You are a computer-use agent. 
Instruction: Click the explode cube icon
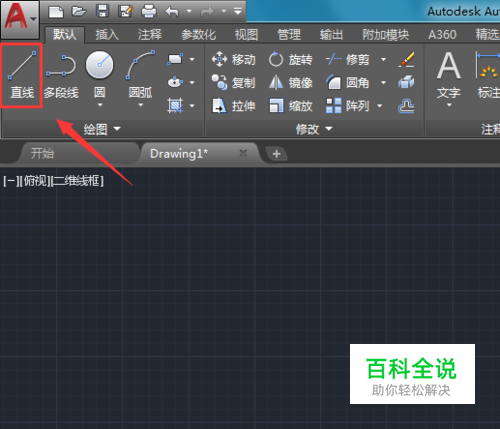tap(406, 82)
